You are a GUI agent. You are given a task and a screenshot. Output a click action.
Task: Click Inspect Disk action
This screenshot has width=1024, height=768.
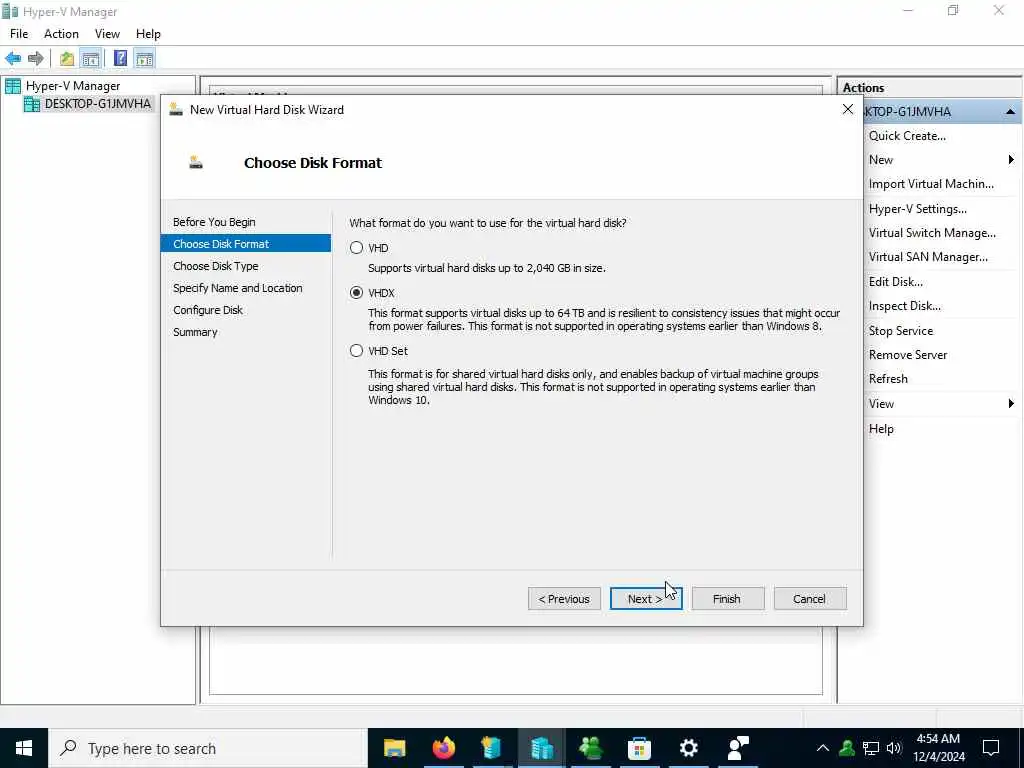pos(904,306)
